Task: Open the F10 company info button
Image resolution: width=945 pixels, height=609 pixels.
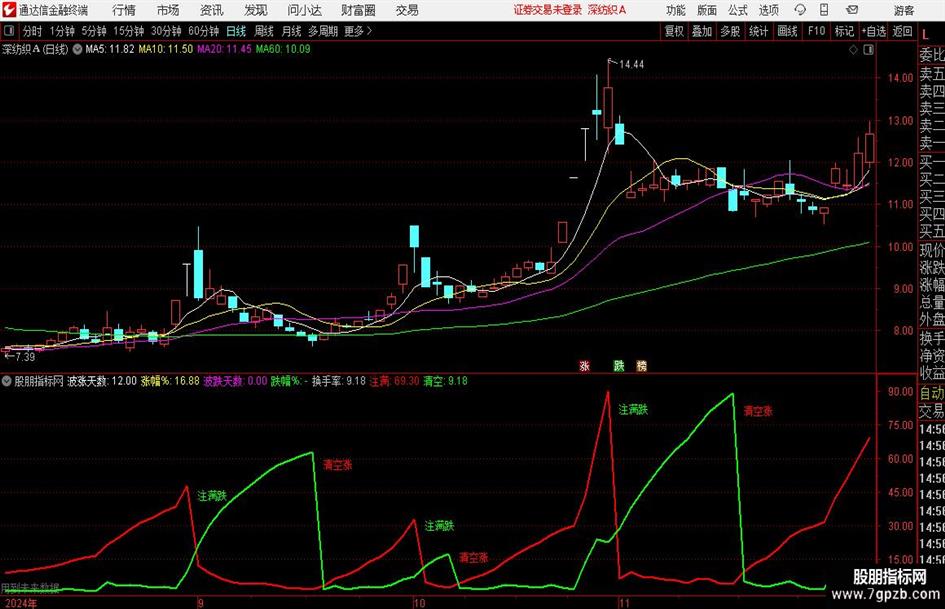Action: tap(816, 31)
